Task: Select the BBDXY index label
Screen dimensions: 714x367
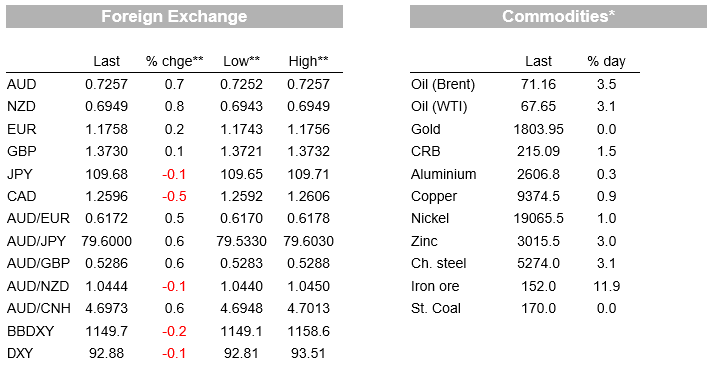Action: [31, 331]
